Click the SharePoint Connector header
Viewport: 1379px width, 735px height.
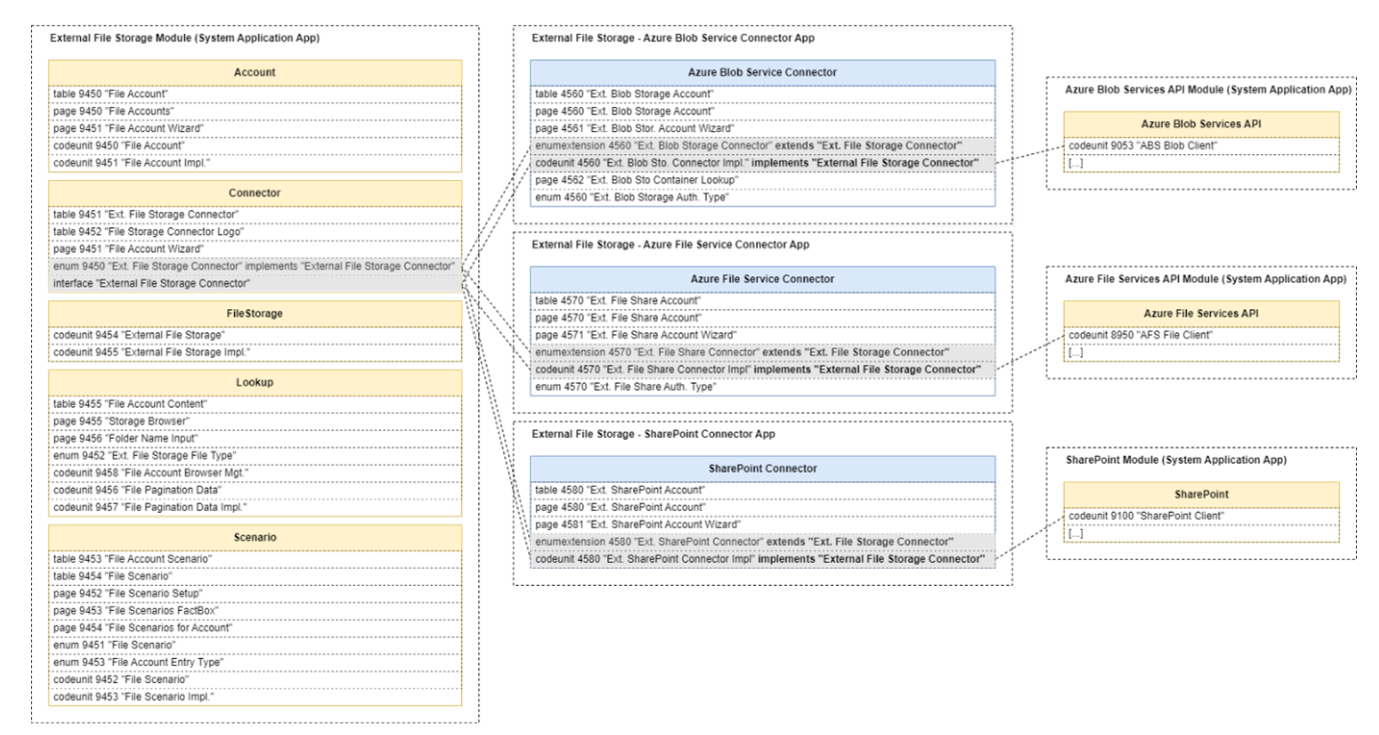(763, 468)
